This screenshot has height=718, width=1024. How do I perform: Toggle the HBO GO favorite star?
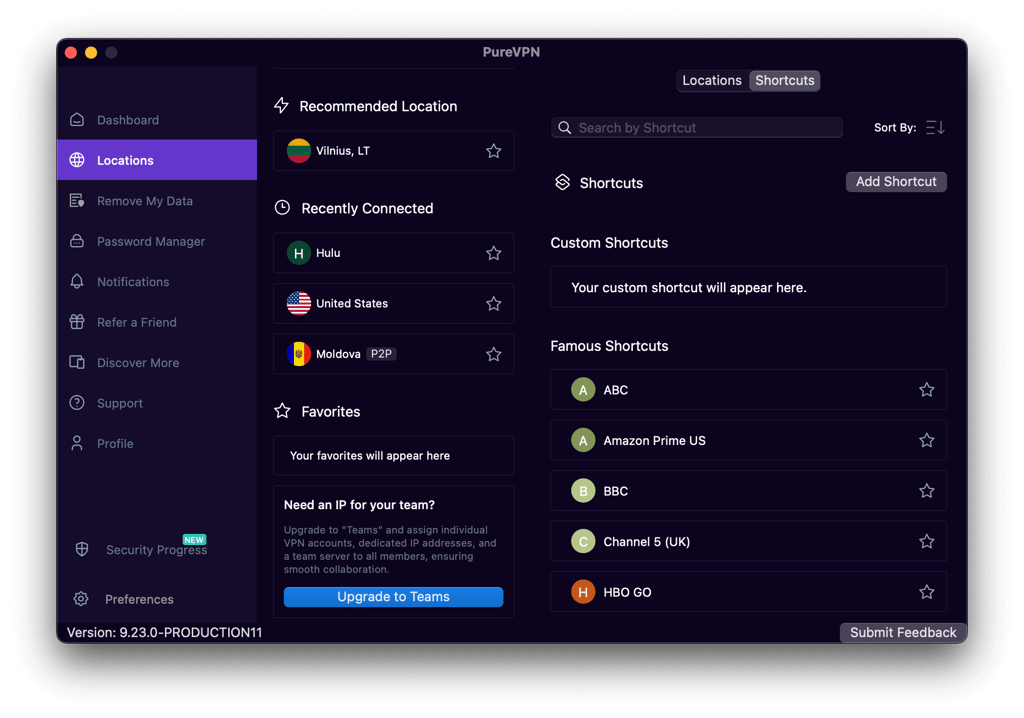point(927,593)
